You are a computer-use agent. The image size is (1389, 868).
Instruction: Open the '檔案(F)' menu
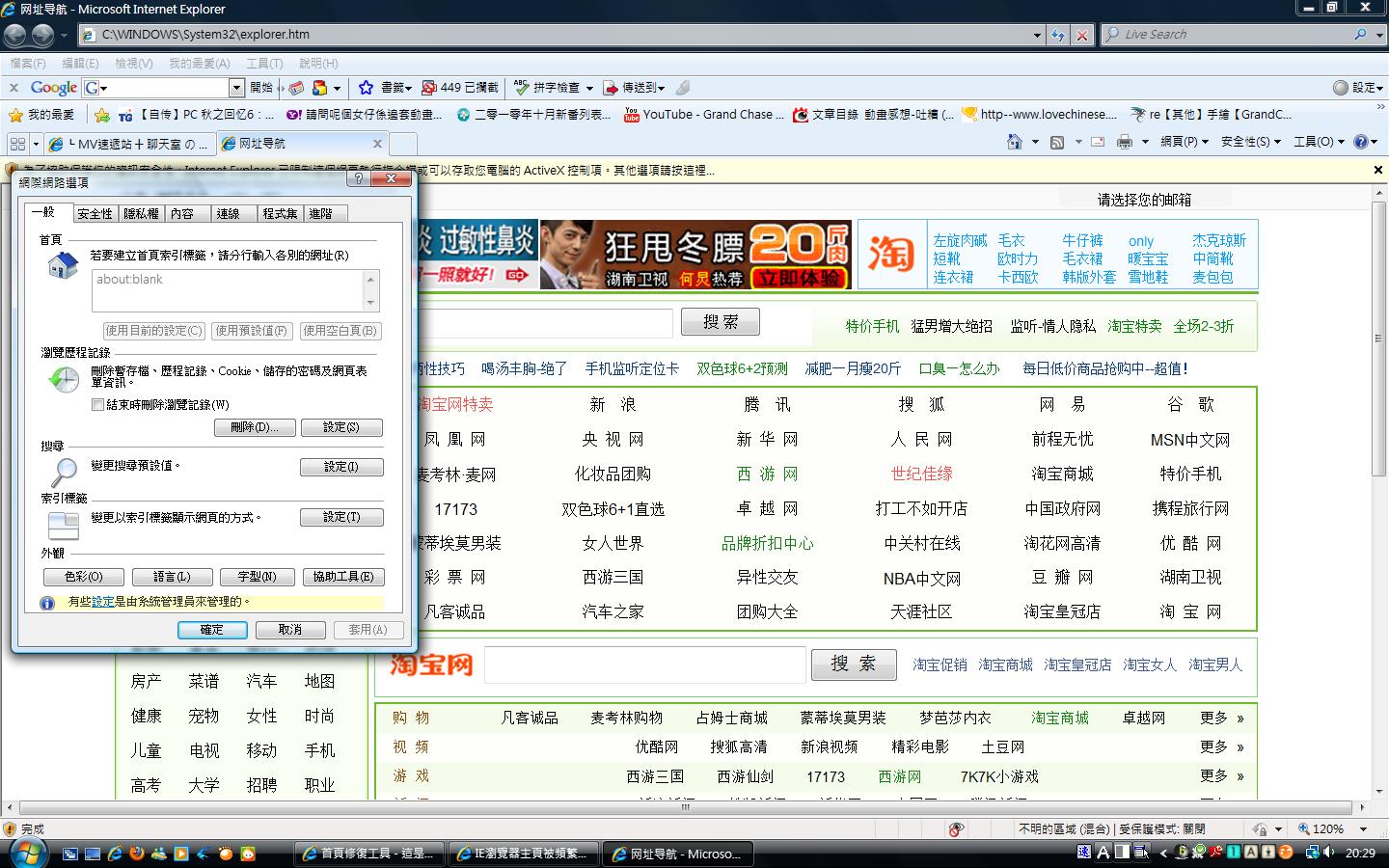click(28, 64)
